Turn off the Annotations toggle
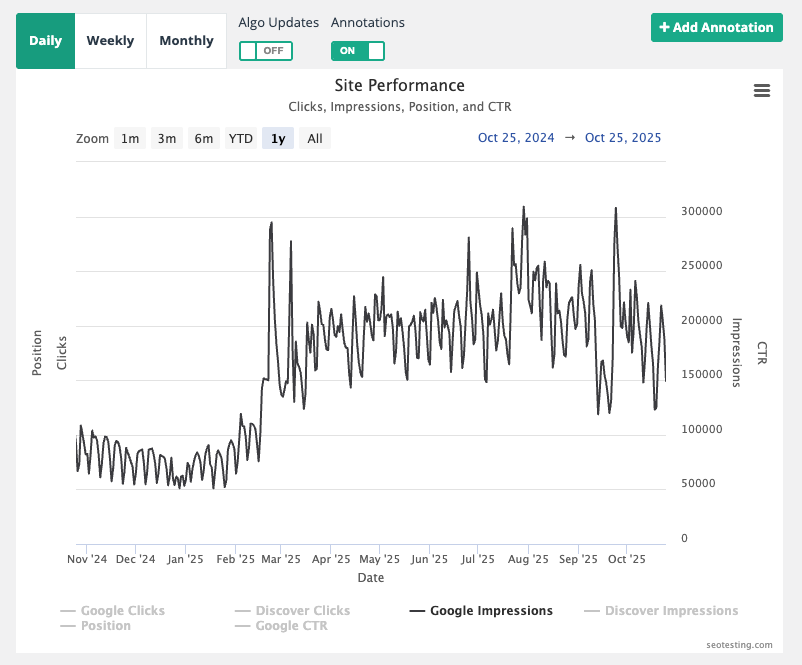The image size is (802, 665). pyautogui.click(x=357, y=50)
